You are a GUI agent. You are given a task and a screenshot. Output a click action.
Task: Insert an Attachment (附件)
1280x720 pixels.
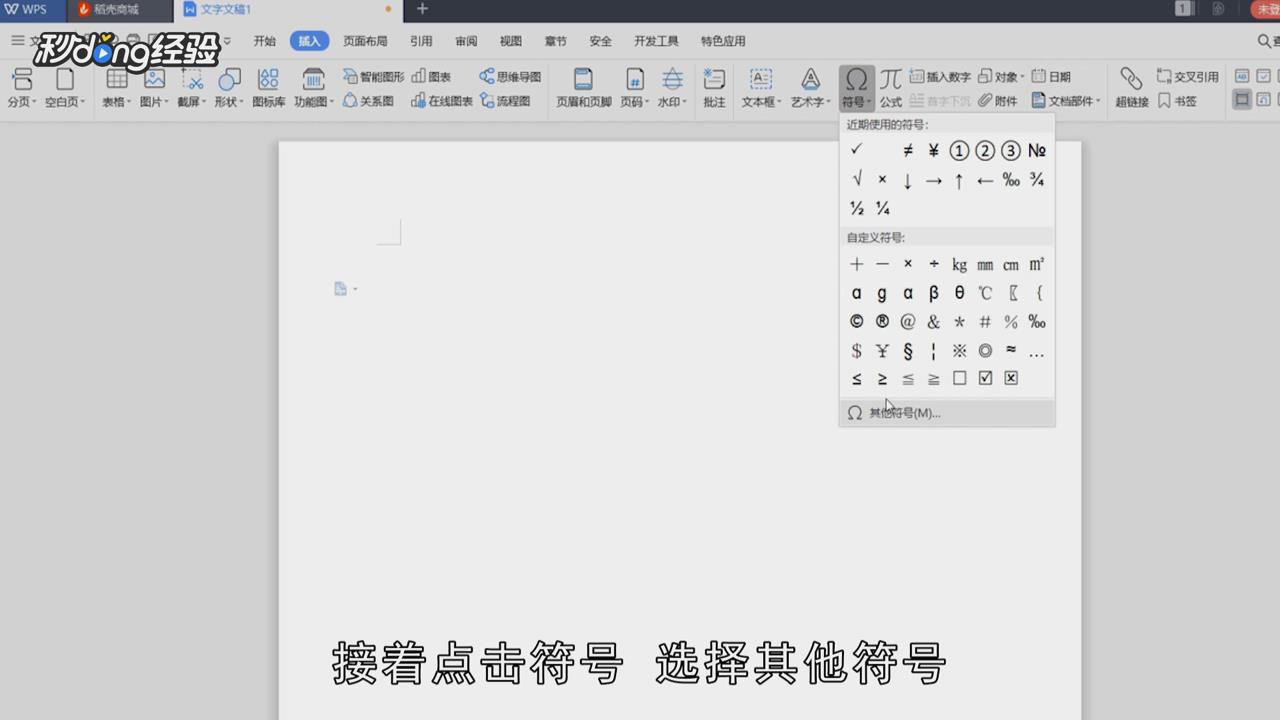click(997, 101)
